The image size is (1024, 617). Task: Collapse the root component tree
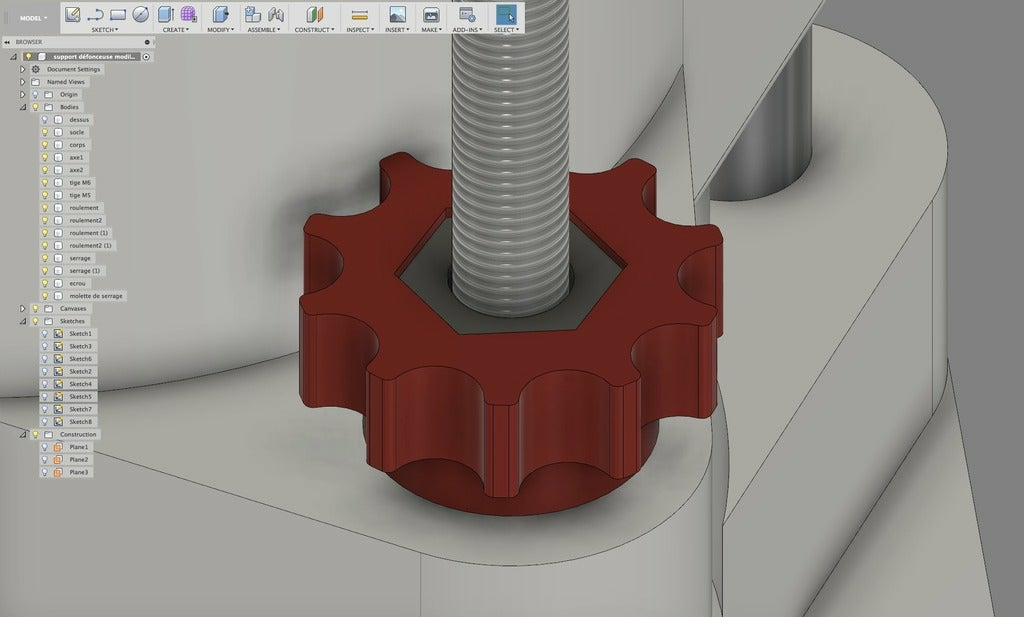[x=13, y=57]
